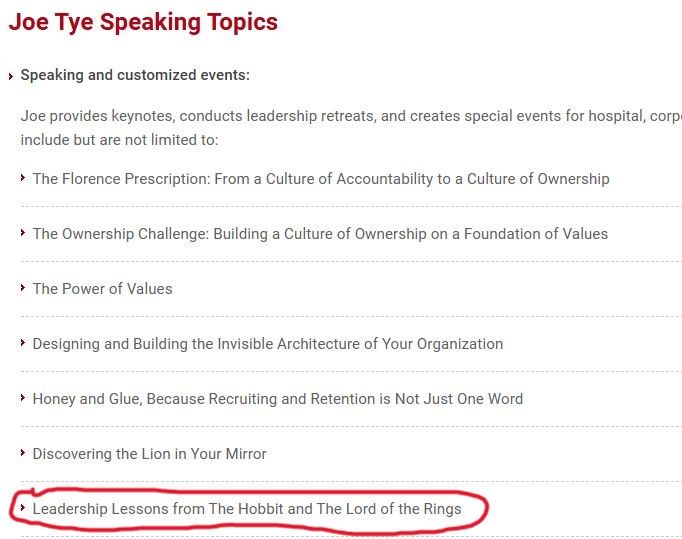
Task: Click the arrow bullet before The Power of Values
Action: [23, 288]
